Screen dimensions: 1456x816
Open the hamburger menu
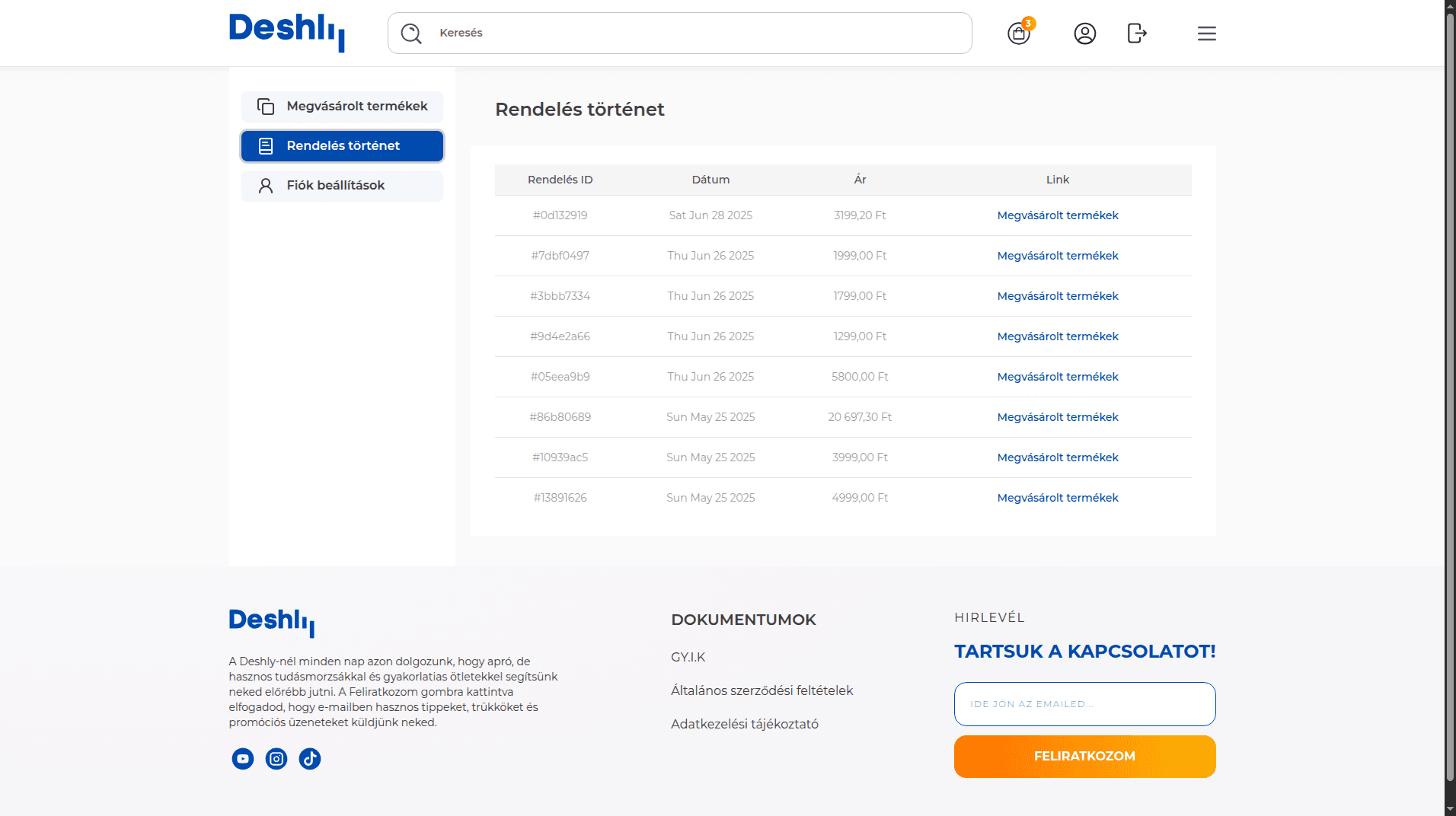1206,33
